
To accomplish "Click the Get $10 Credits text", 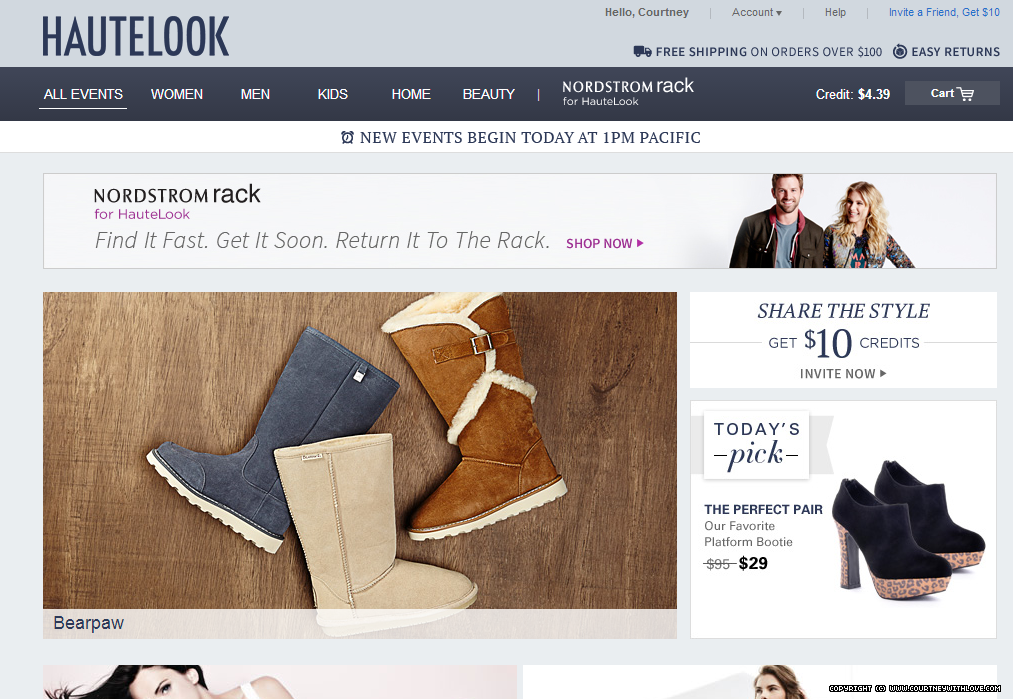I will click(x=843, y=342).
